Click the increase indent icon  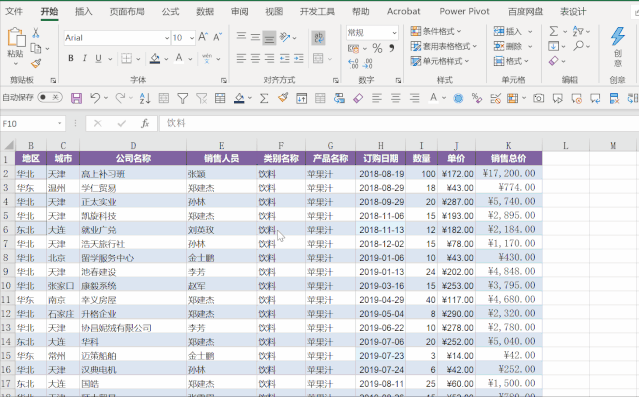[x=299, y=59]
